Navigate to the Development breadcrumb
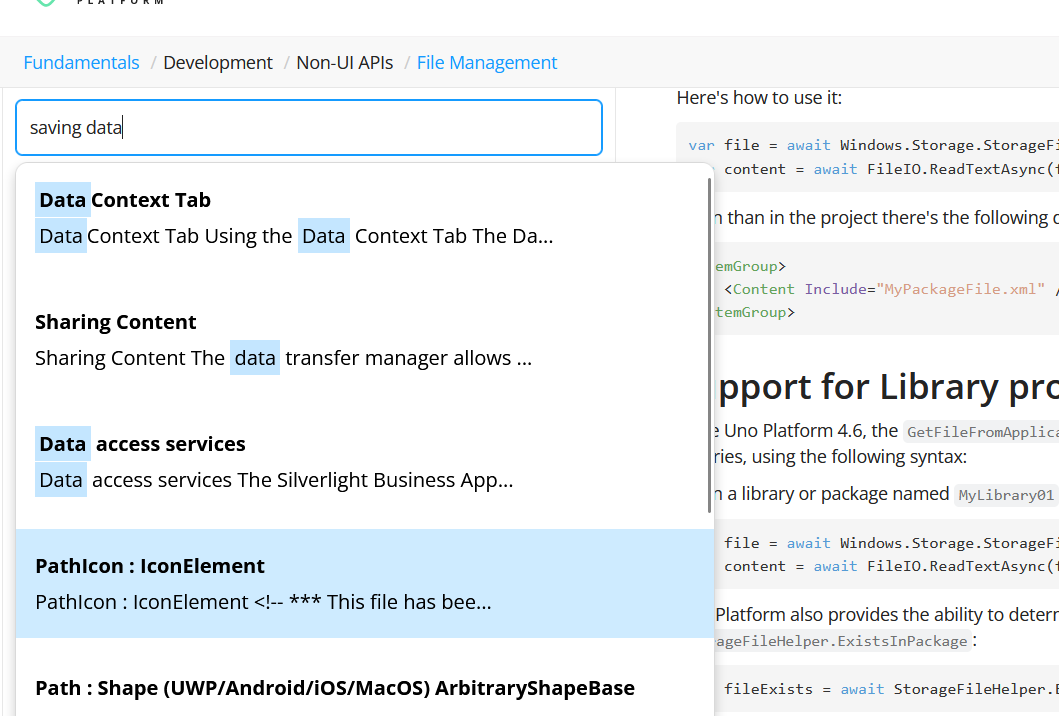The image size is (1059, 716). pyautogui.click(x=218, y=62)
